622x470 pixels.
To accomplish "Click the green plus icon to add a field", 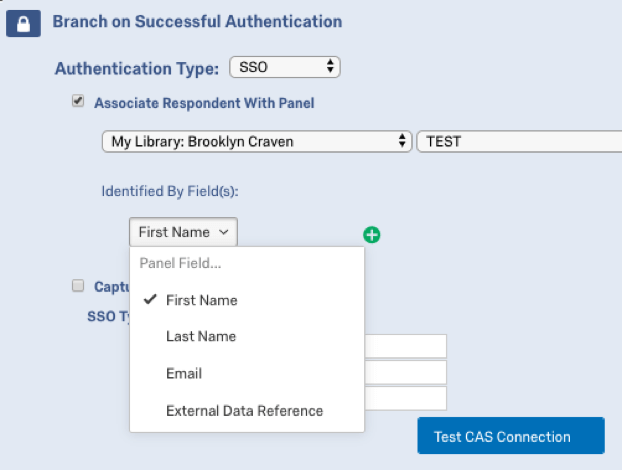I will tap(372, 235).
